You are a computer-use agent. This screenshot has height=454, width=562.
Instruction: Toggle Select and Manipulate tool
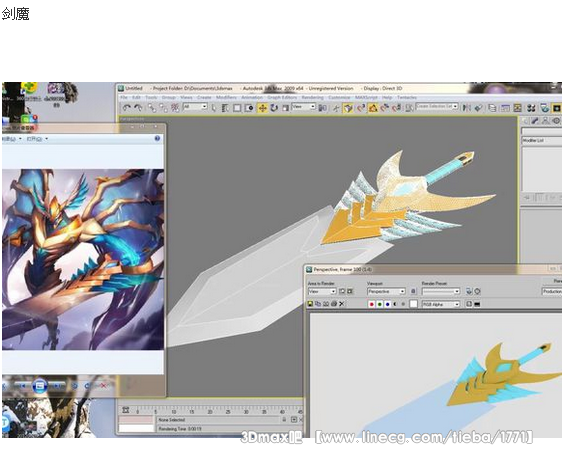click(x=336, y=107)
